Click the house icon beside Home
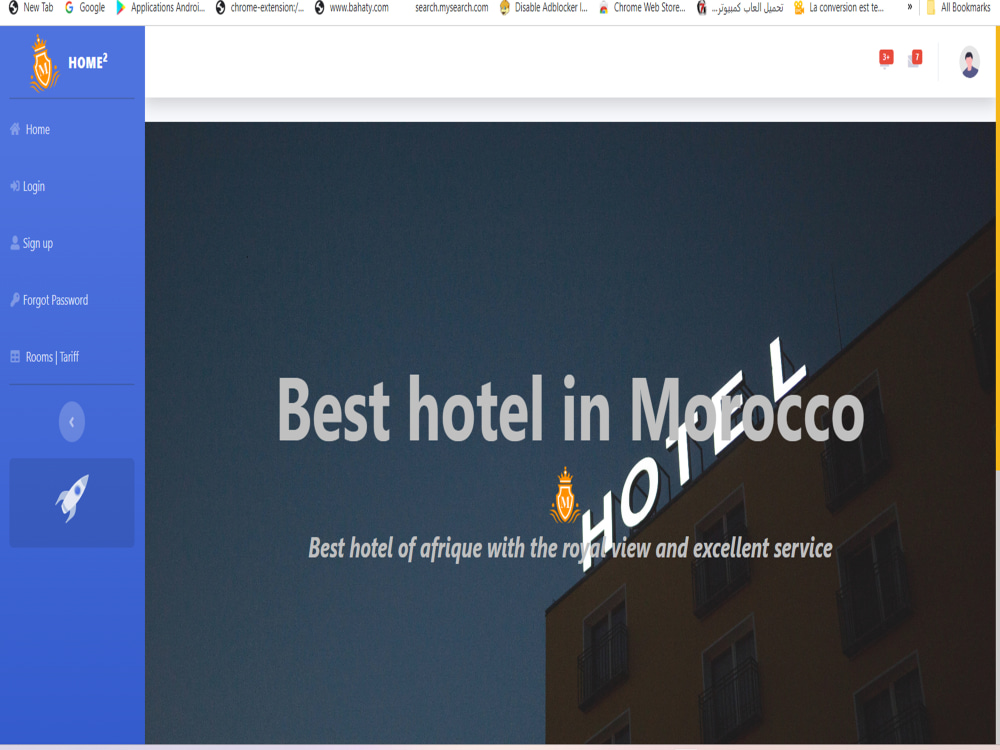Viewport: 1000px width, 750px height. point(15,129)
